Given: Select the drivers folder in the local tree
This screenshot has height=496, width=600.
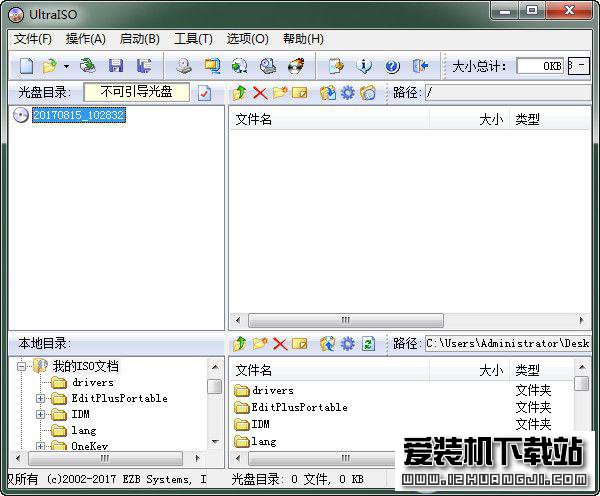Looking at the screenshot, I should coord(93,382).
